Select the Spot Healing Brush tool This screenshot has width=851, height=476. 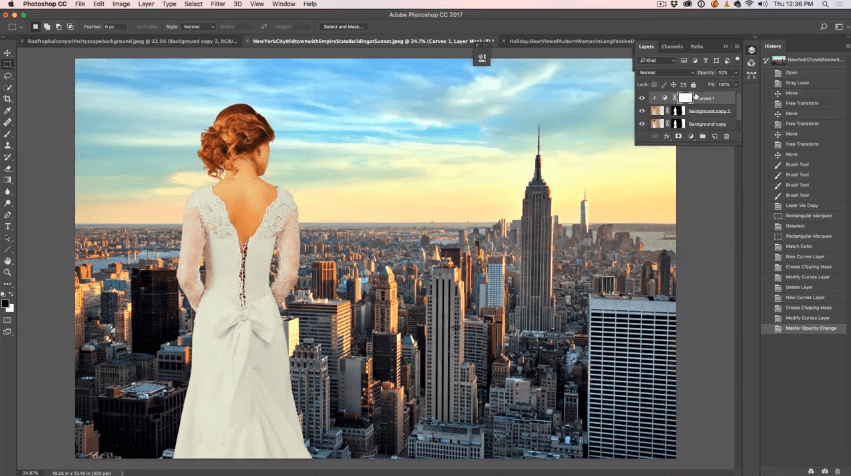8,122
